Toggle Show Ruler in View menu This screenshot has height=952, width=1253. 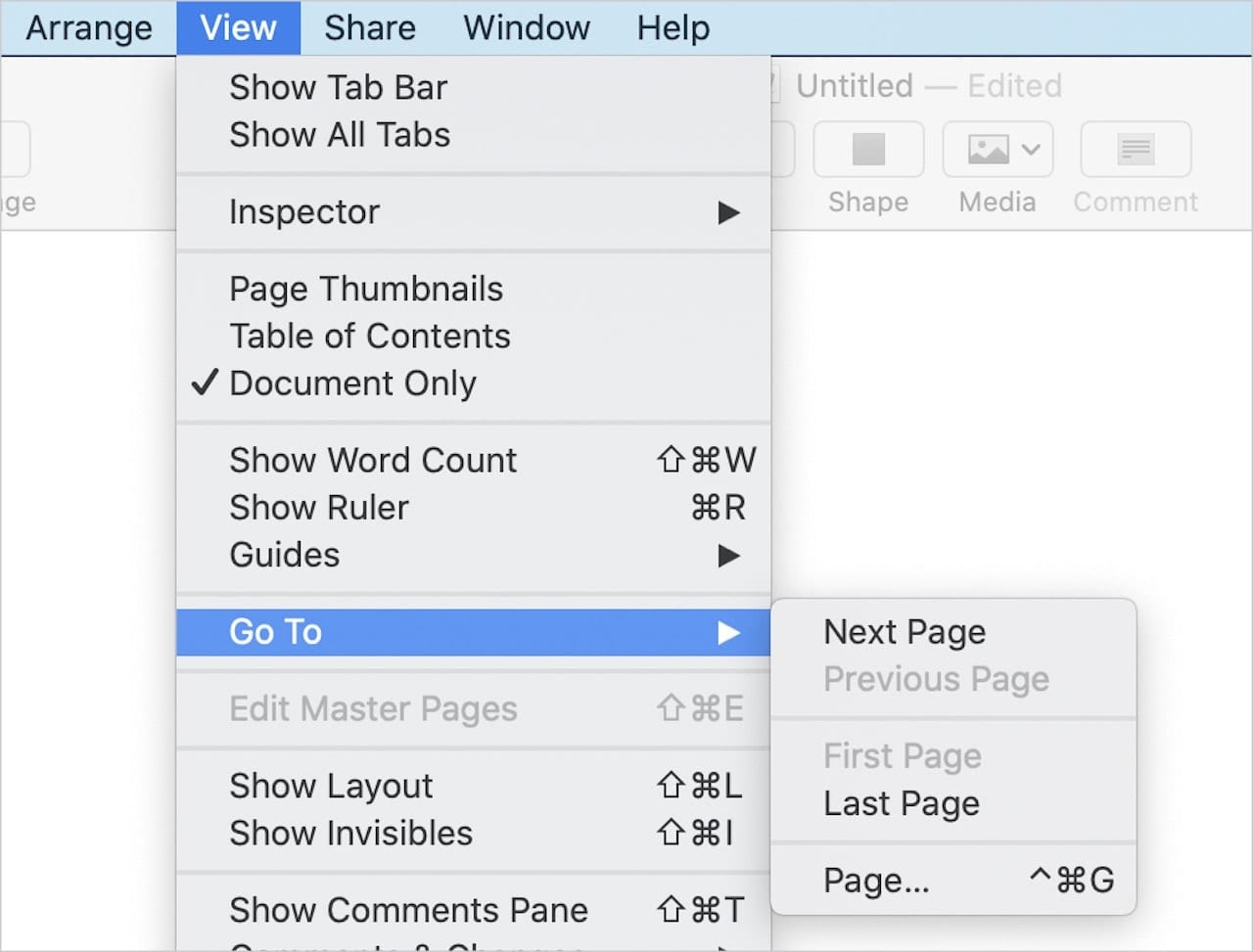pos(319,508)
